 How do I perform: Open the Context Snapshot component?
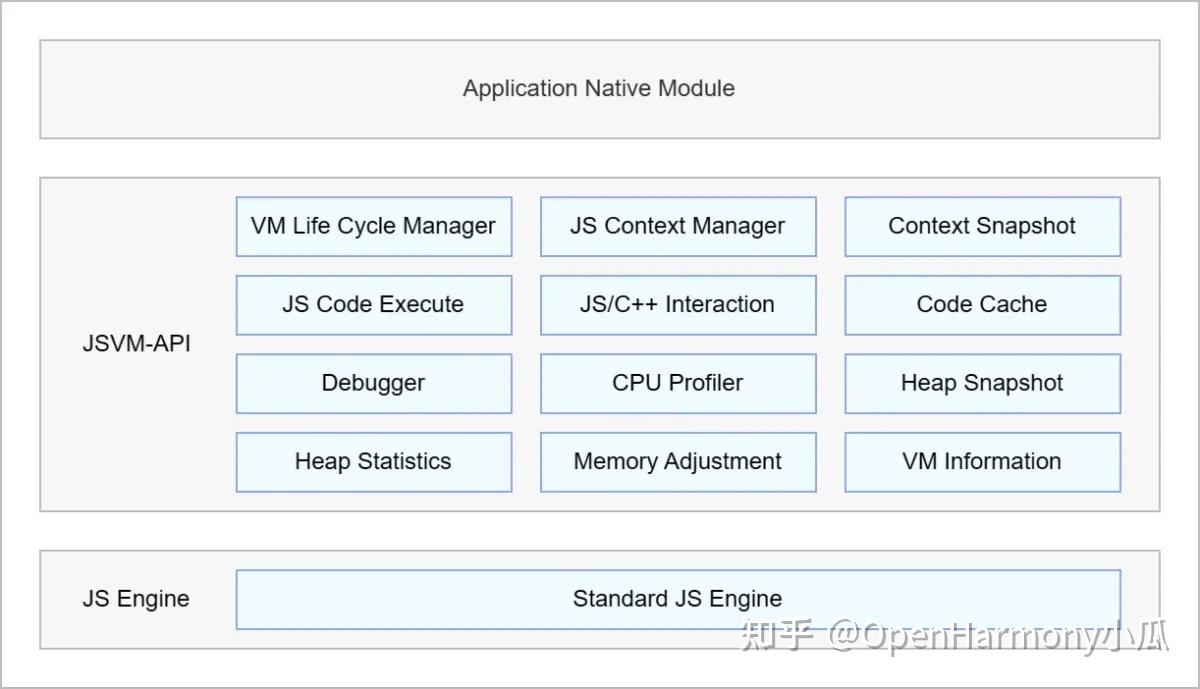pyautogui.click(x=981, y=226)
